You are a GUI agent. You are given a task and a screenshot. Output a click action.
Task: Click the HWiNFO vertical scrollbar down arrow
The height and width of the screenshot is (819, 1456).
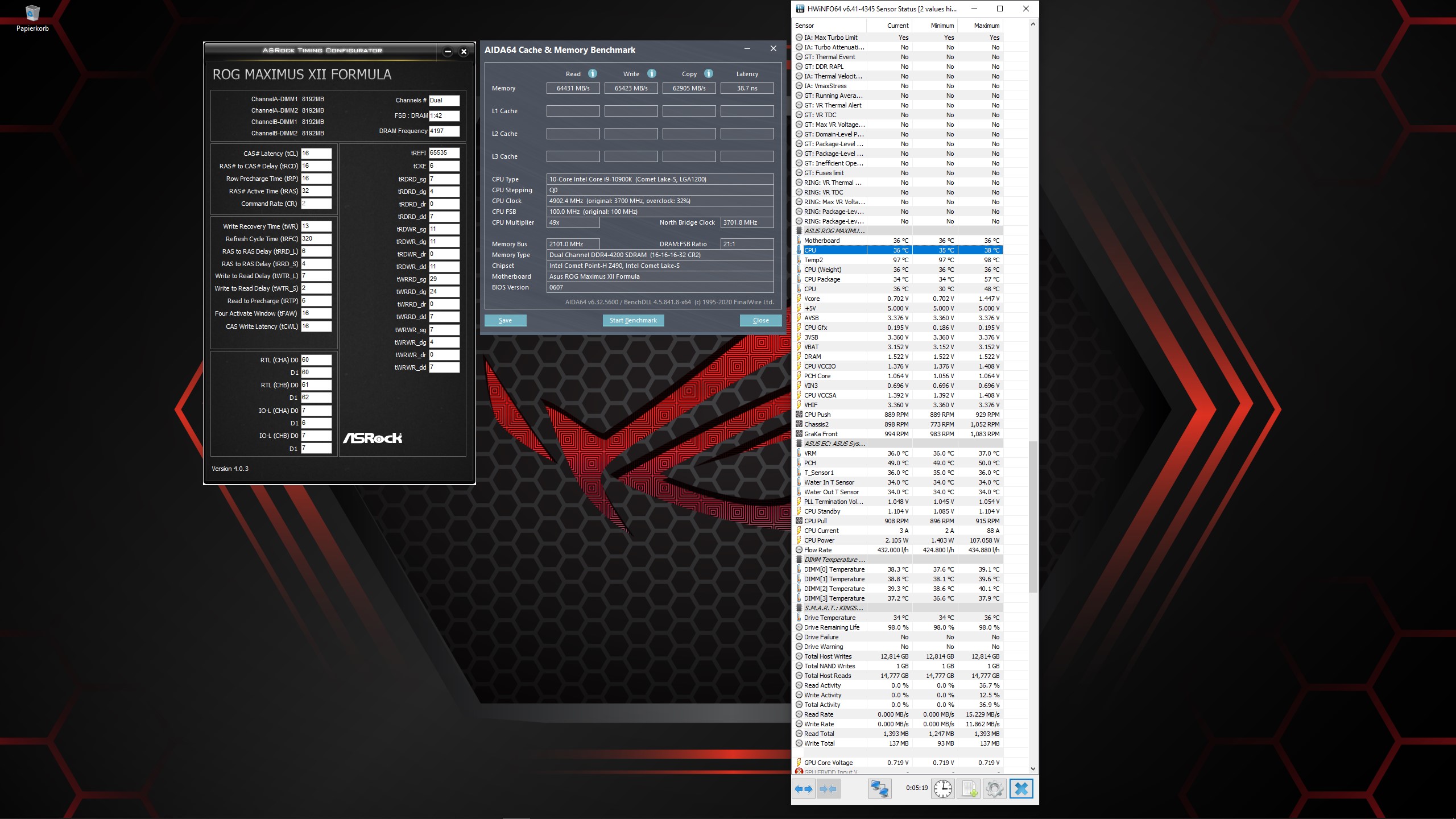click(x=1033, y=768)
